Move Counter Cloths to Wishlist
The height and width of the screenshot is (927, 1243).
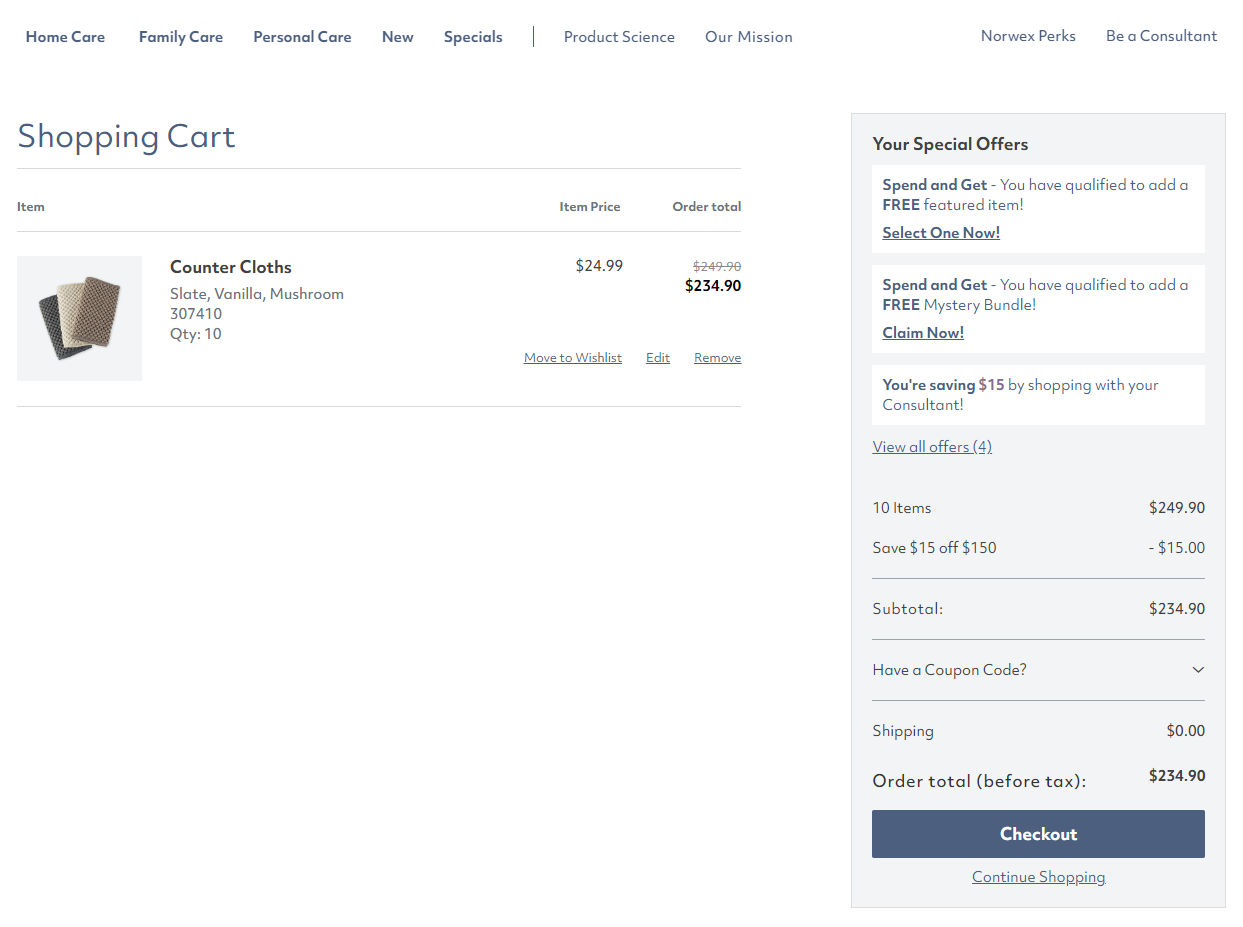573,358
